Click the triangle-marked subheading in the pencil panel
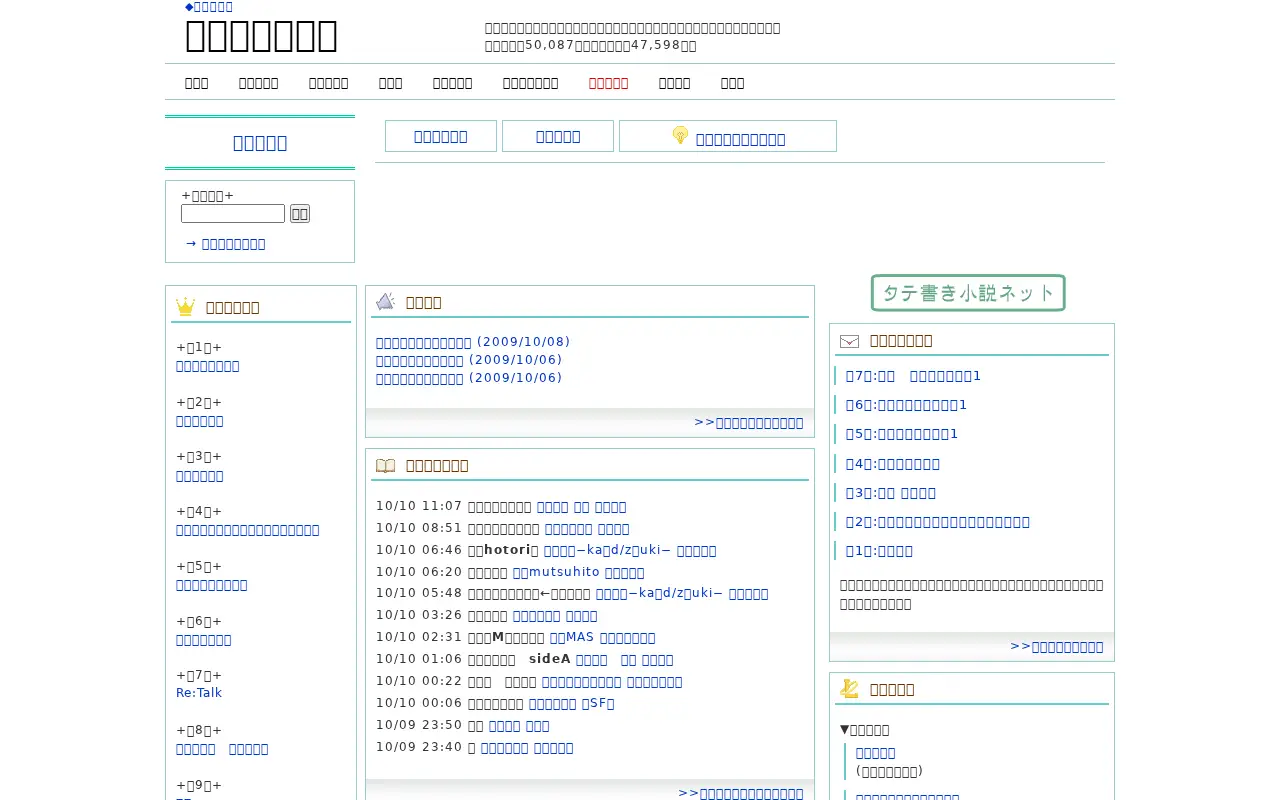 [865, 730]
